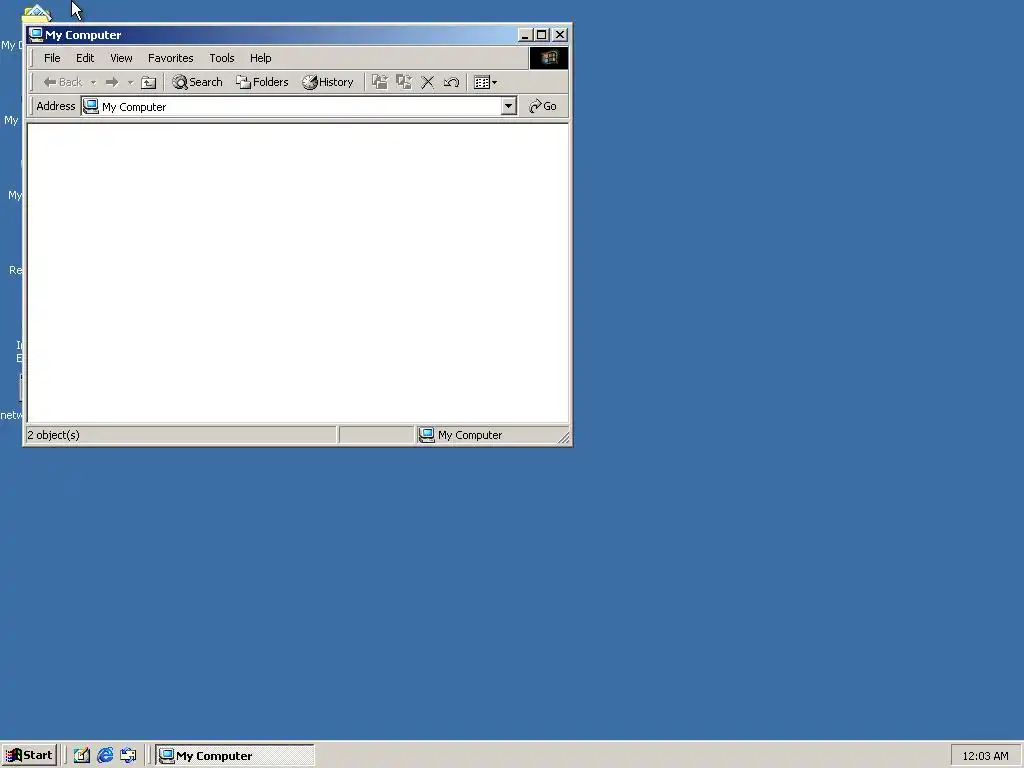Click the Undo toolbar icon
Screen dimensions: 1024x768
pyautogui.click(x=451, y=82)
